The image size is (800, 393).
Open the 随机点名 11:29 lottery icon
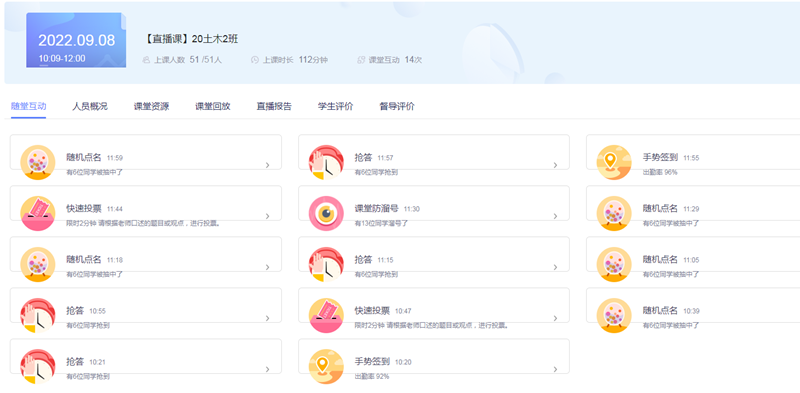(x=614, y=213)
